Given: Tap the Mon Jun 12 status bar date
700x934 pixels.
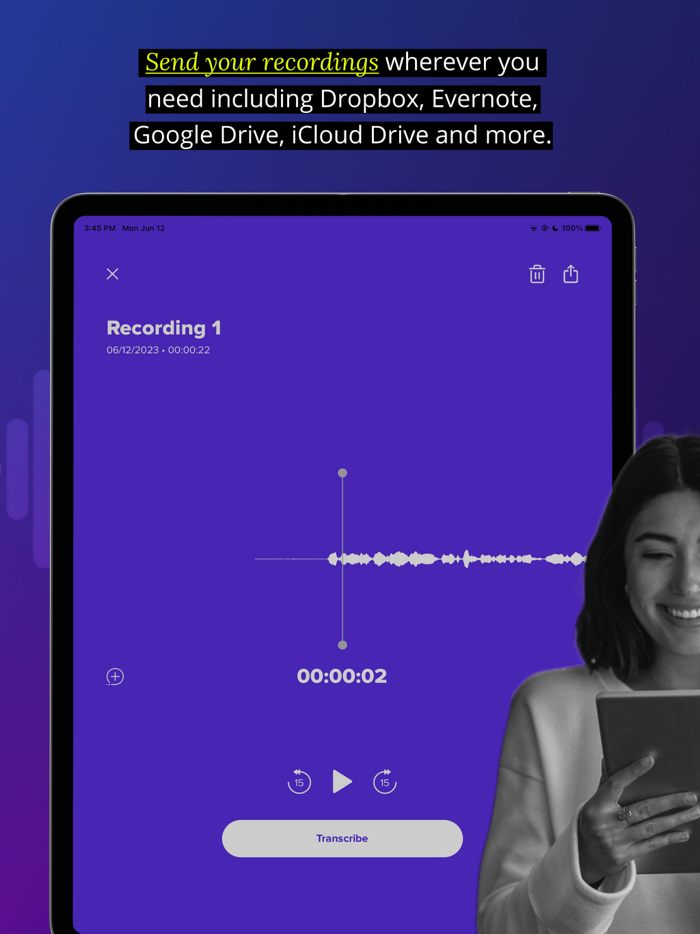Looking at the screenshot, I should click(144, 228).
